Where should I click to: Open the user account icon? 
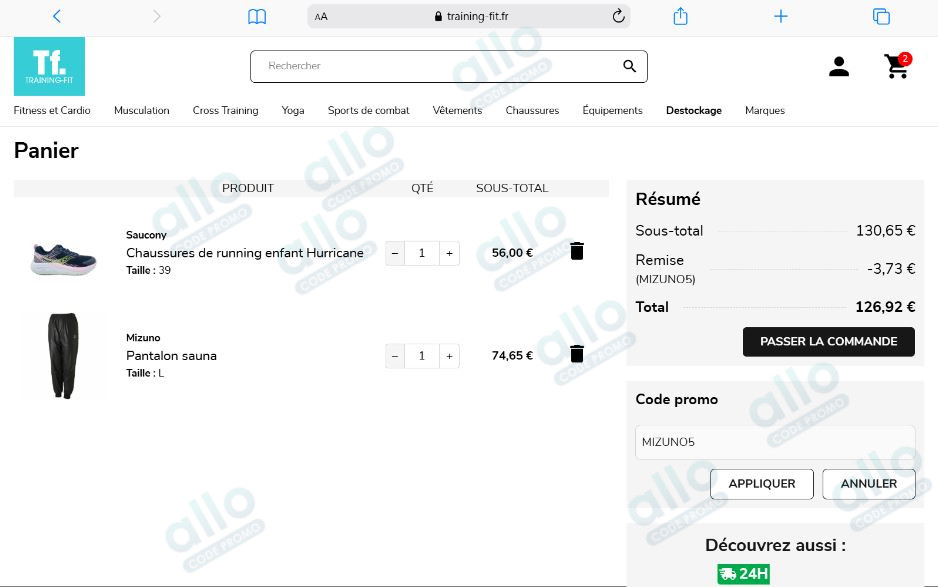coord(839,67)
